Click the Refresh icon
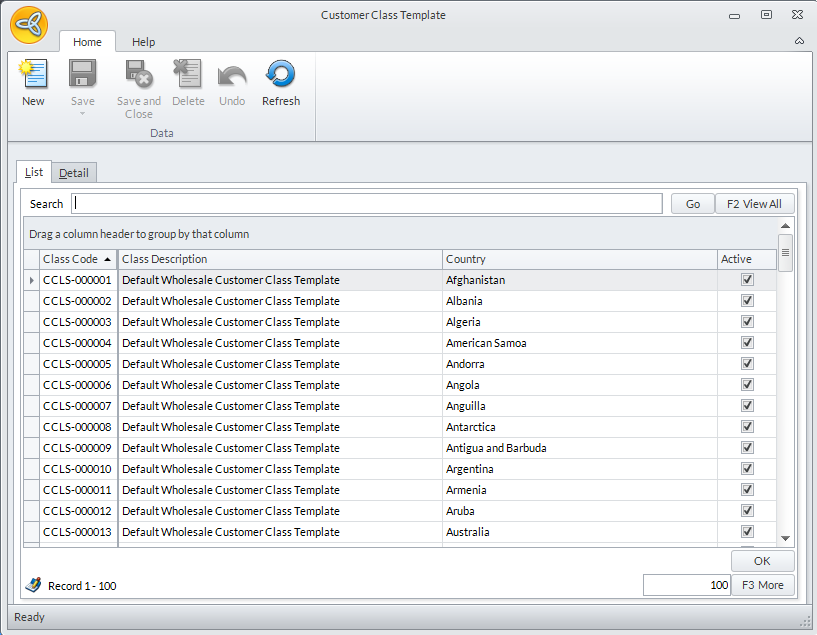 click(x=280, y=75)
